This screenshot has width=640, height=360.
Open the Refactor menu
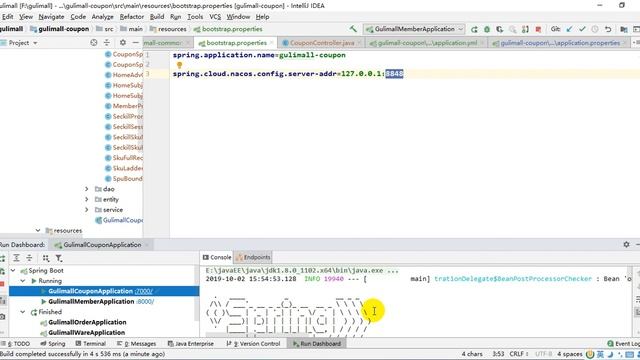coord(131,17)
